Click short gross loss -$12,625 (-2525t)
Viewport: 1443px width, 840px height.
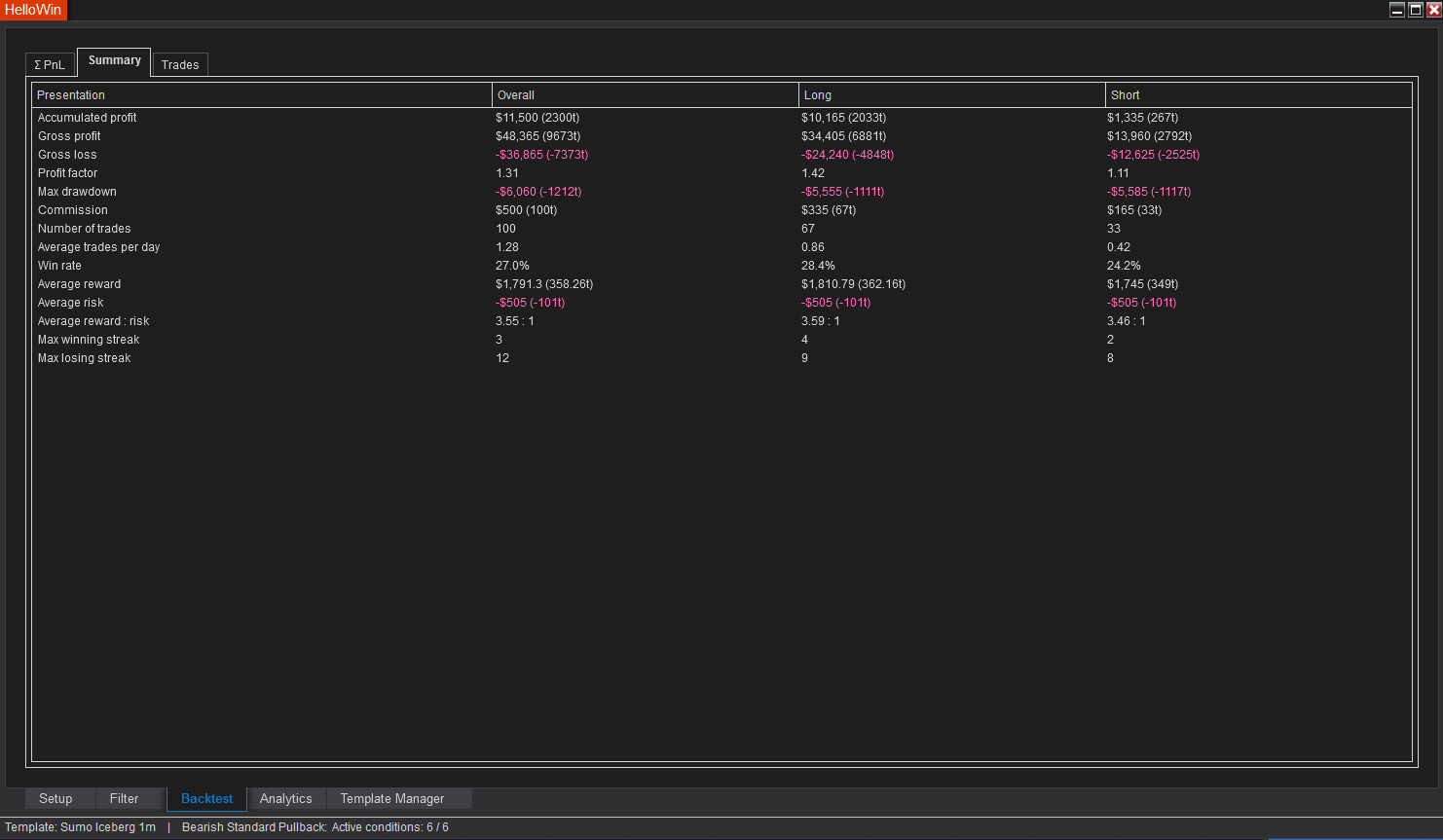1154,155
